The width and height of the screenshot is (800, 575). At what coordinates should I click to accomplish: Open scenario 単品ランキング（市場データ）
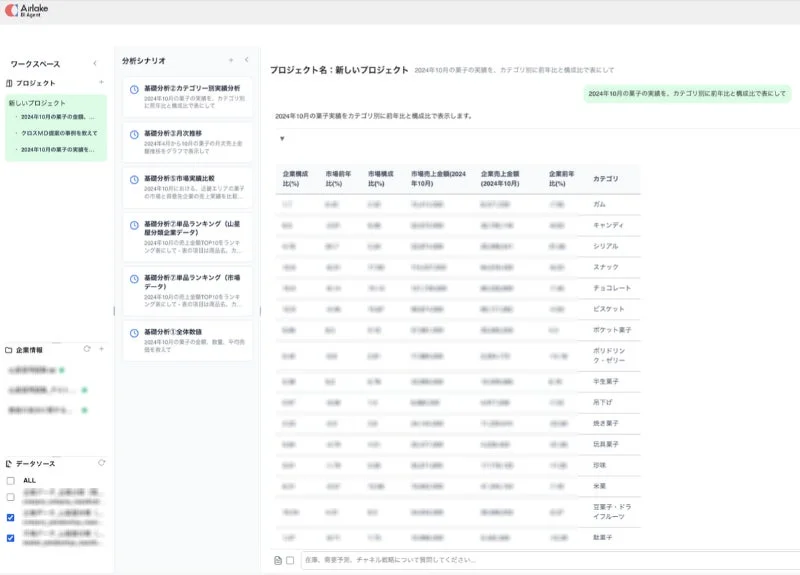[x=188, y=291]
